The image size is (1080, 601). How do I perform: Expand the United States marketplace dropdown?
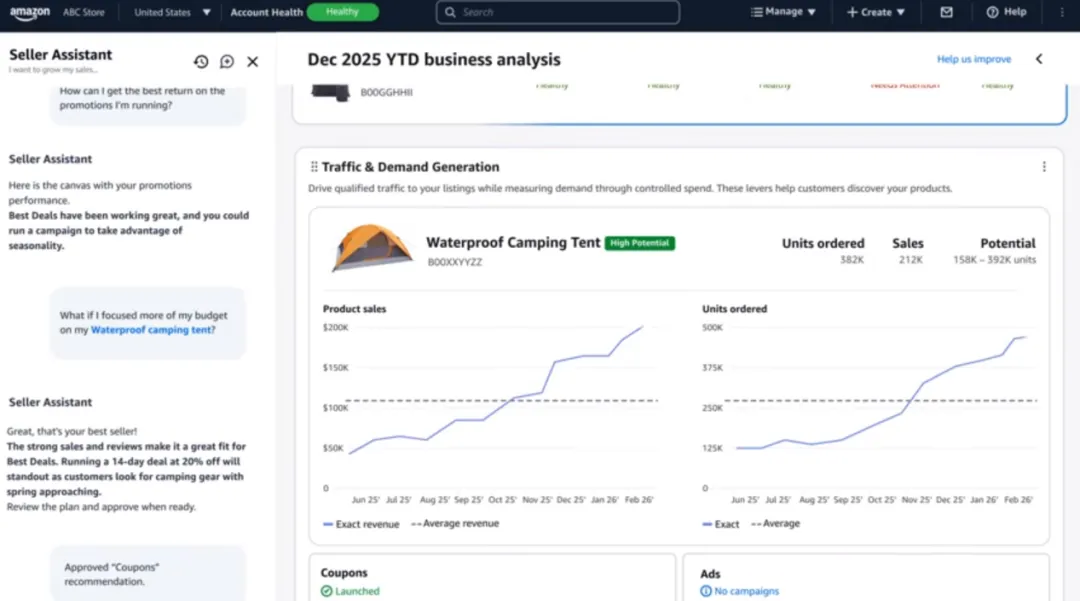click(173, 12)
